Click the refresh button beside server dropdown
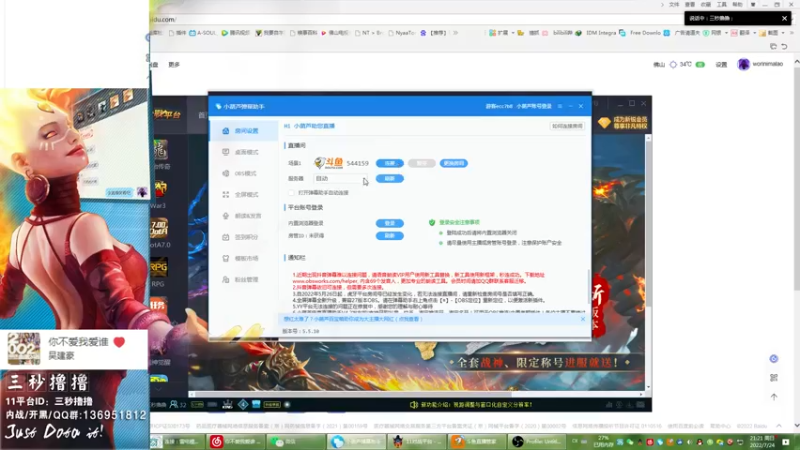 coord(390,179)
